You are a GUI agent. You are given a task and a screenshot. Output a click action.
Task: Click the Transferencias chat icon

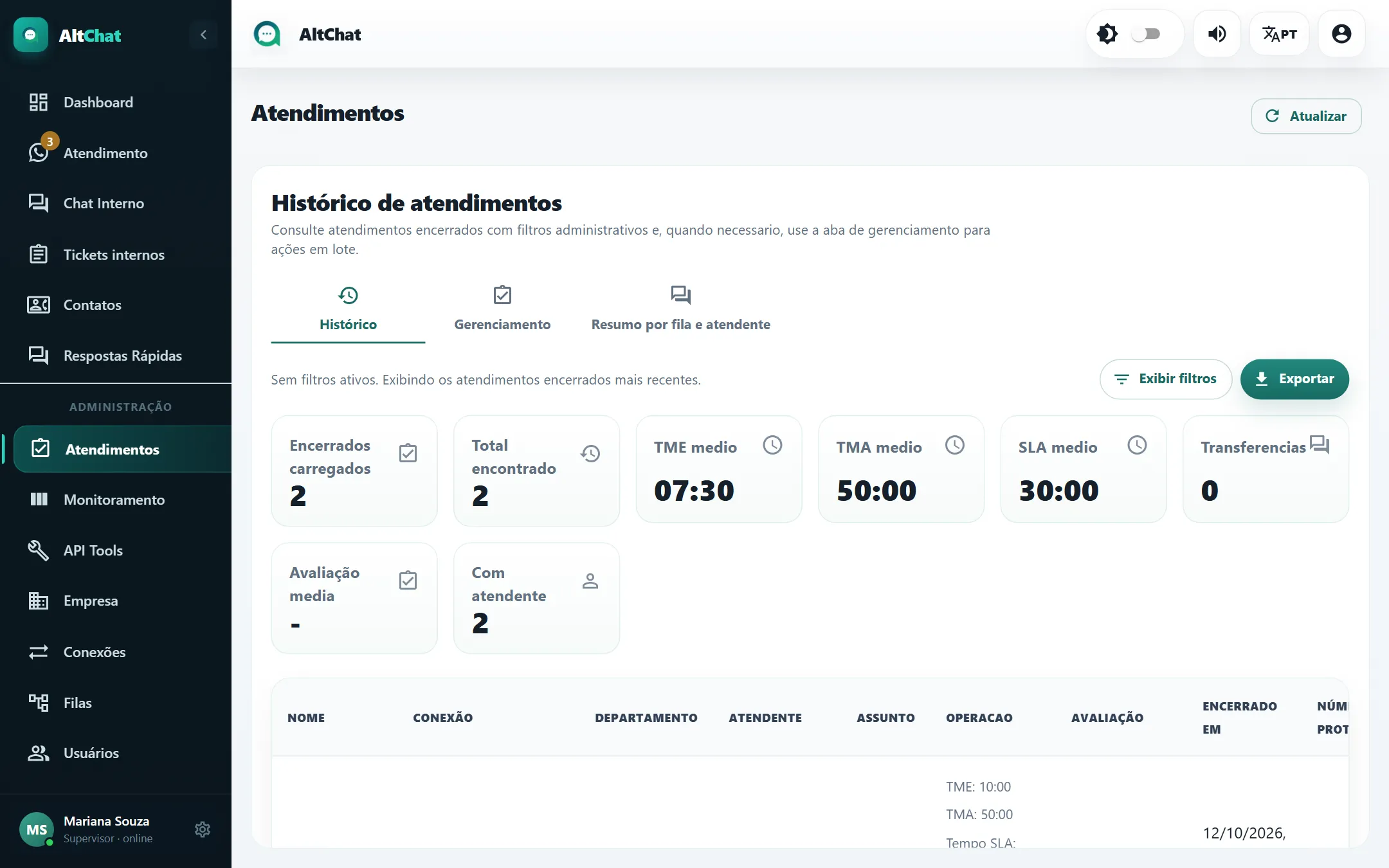[x=1320, y=445]
